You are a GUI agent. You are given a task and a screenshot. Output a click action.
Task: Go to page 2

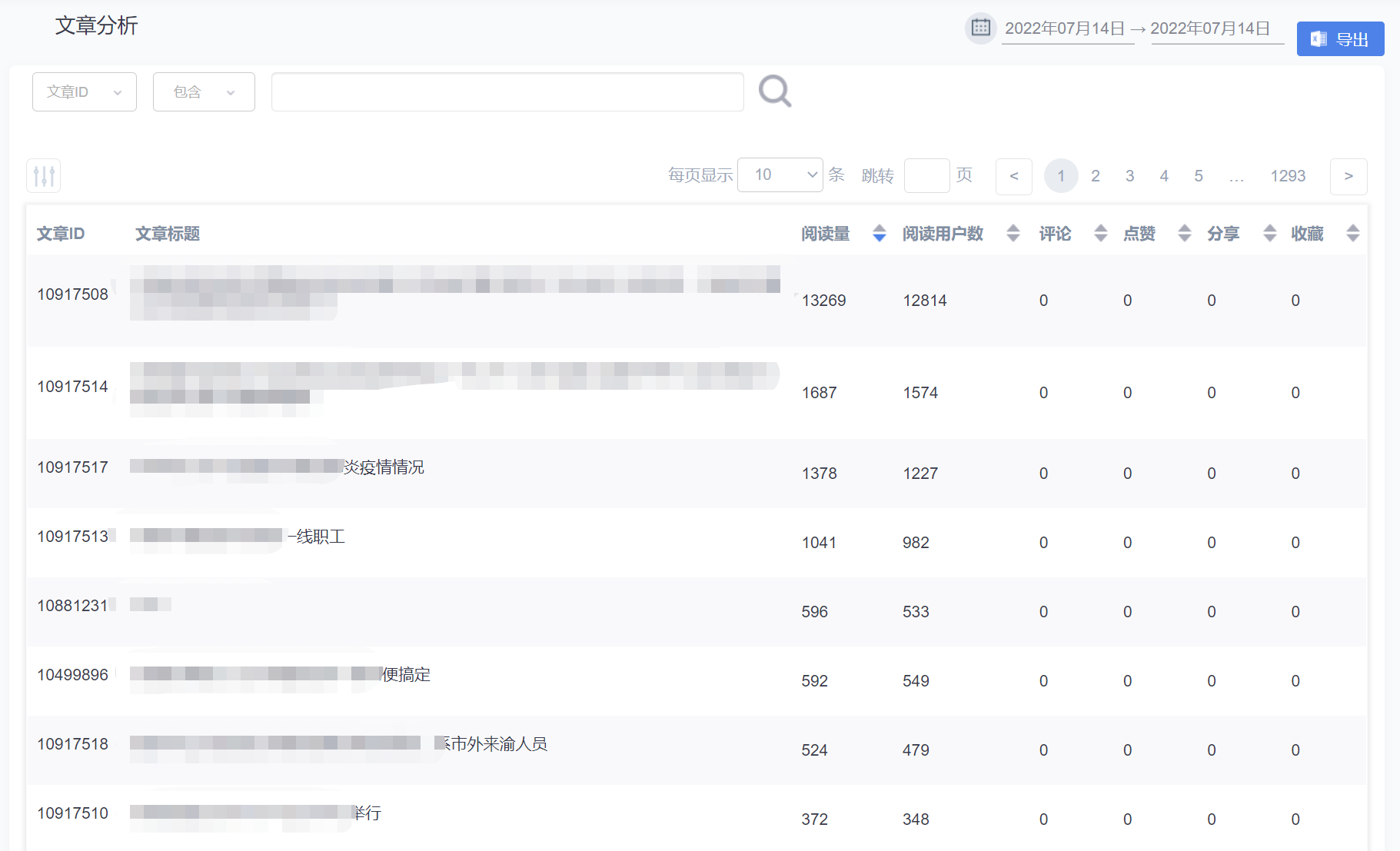(x=1095, y=176)
